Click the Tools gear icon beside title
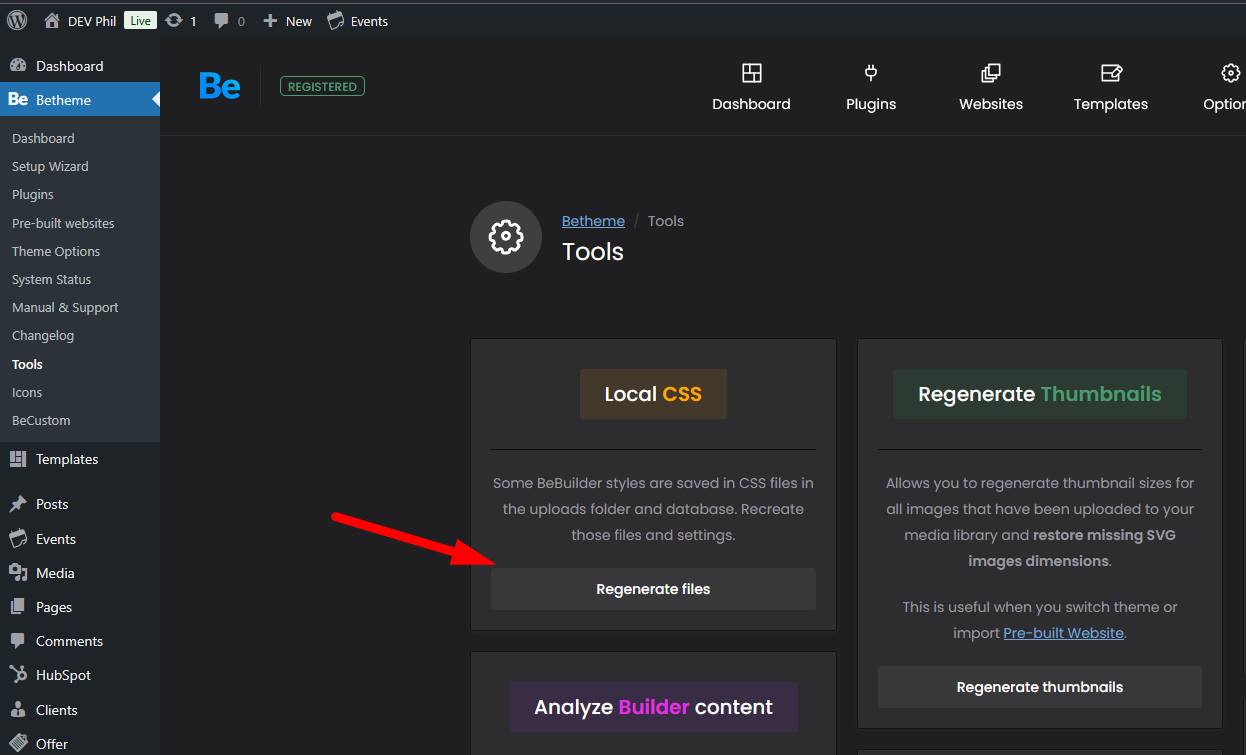Image resolution: width=1246 pixels, height=755 pixels. click(506, 237)
